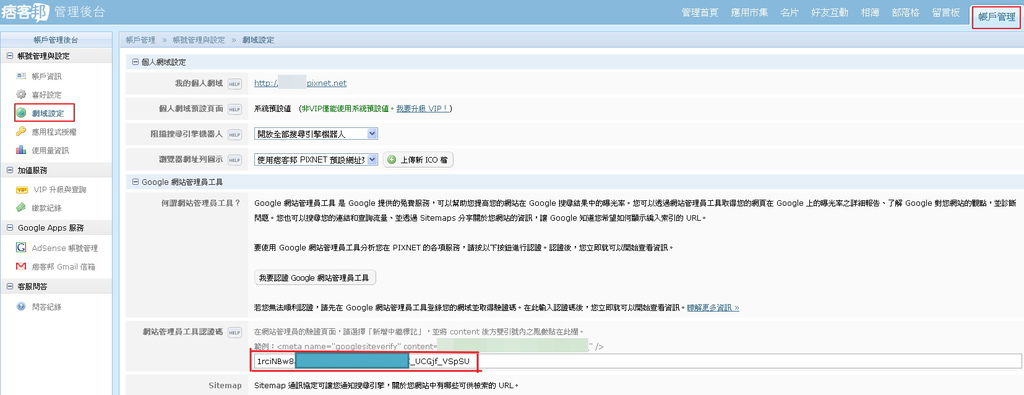
Task: Go to 管理首頁 in top navigation
Action: 699,12
